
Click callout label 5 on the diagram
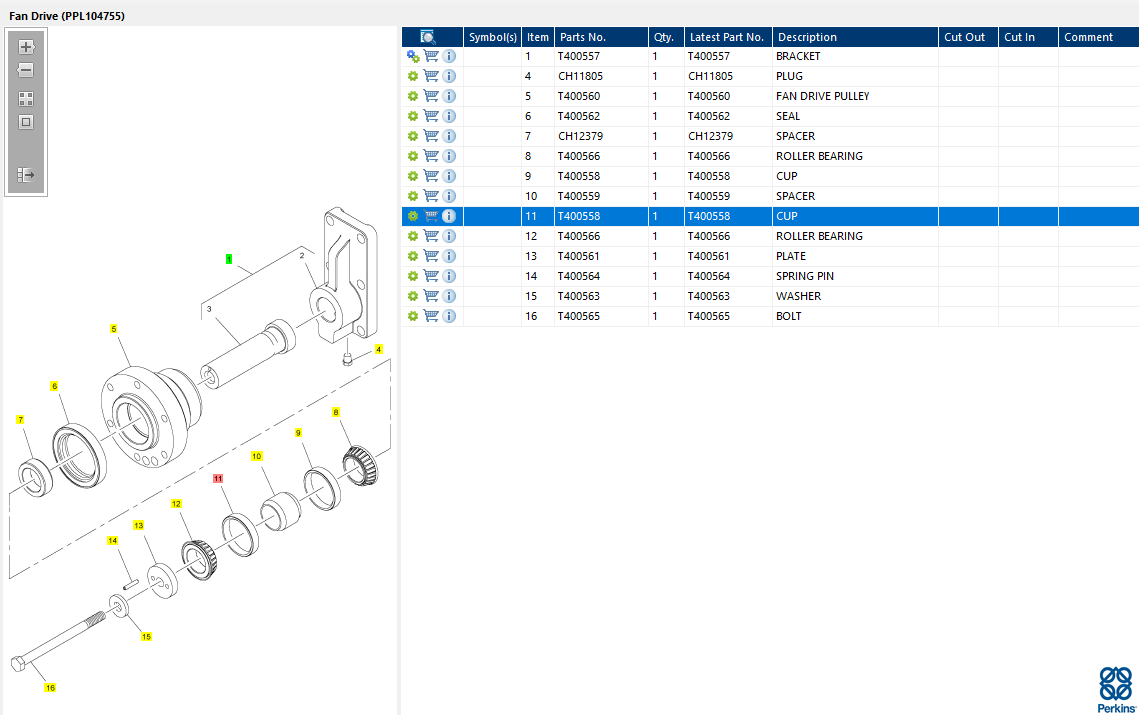[x=114, y=328]
